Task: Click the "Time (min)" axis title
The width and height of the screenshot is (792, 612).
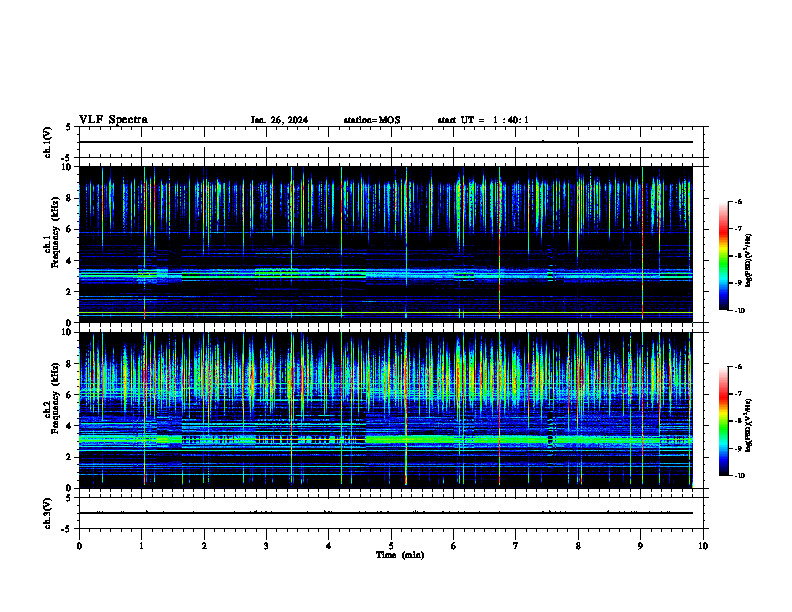Action: [x=400, y=555]
